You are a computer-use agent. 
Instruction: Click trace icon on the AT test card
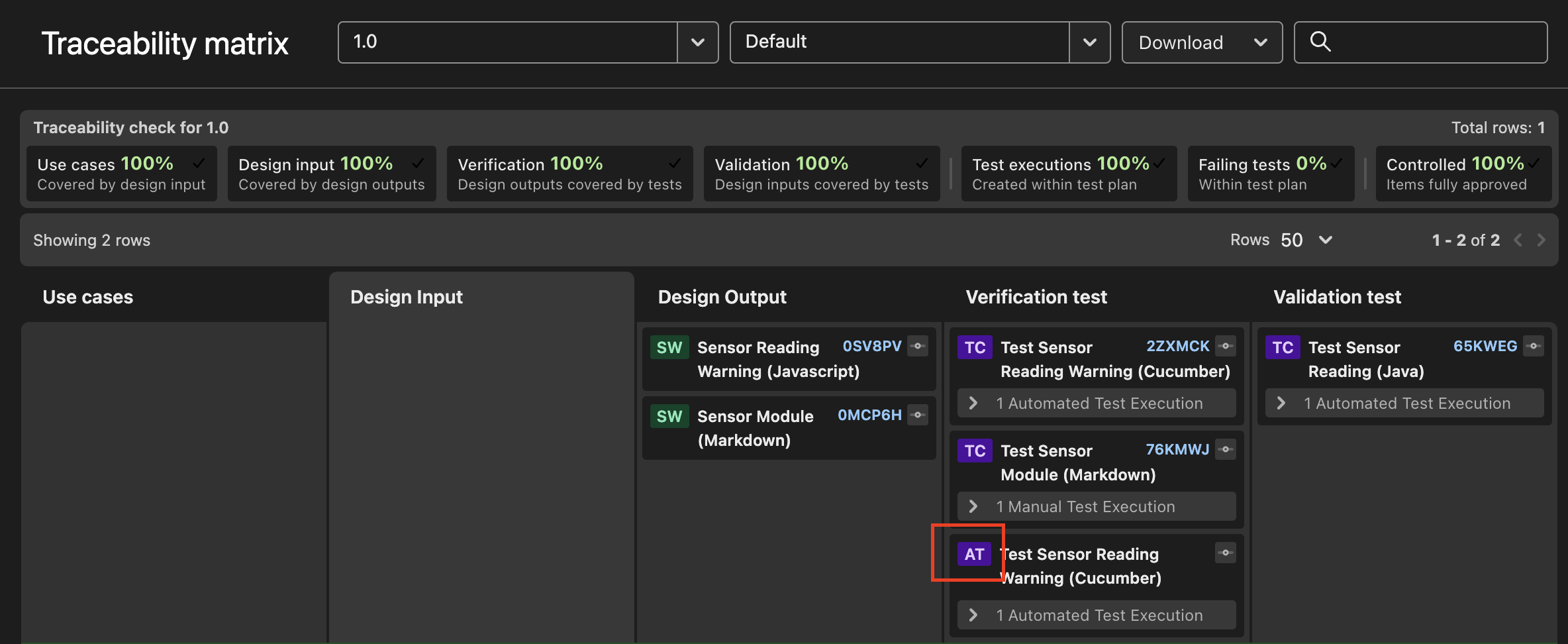tap(1226, 553)
